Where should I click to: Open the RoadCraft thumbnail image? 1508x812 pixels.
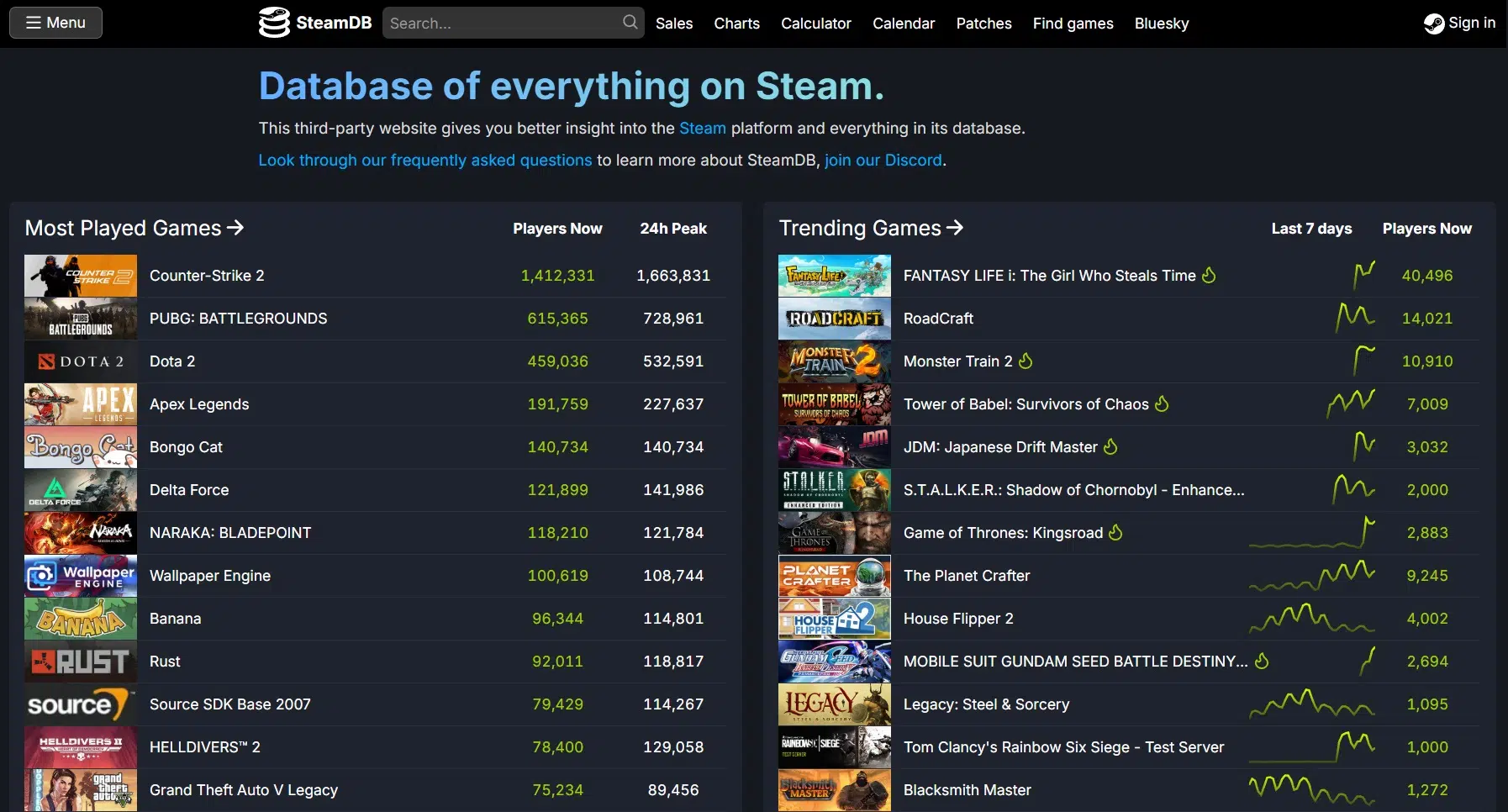835,319
